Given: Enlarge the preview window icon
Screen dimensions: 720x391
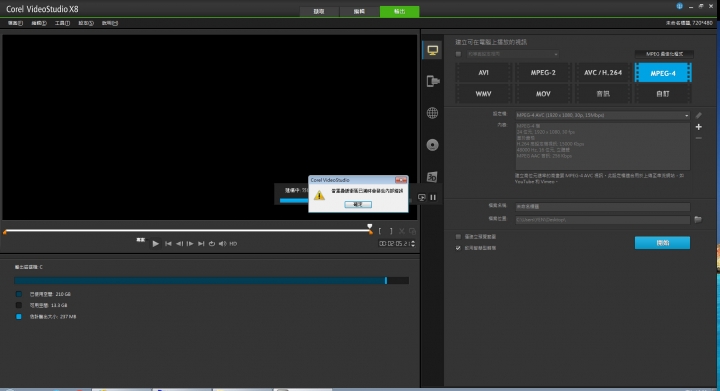Looking at the screenshot, I should [412, 231].
